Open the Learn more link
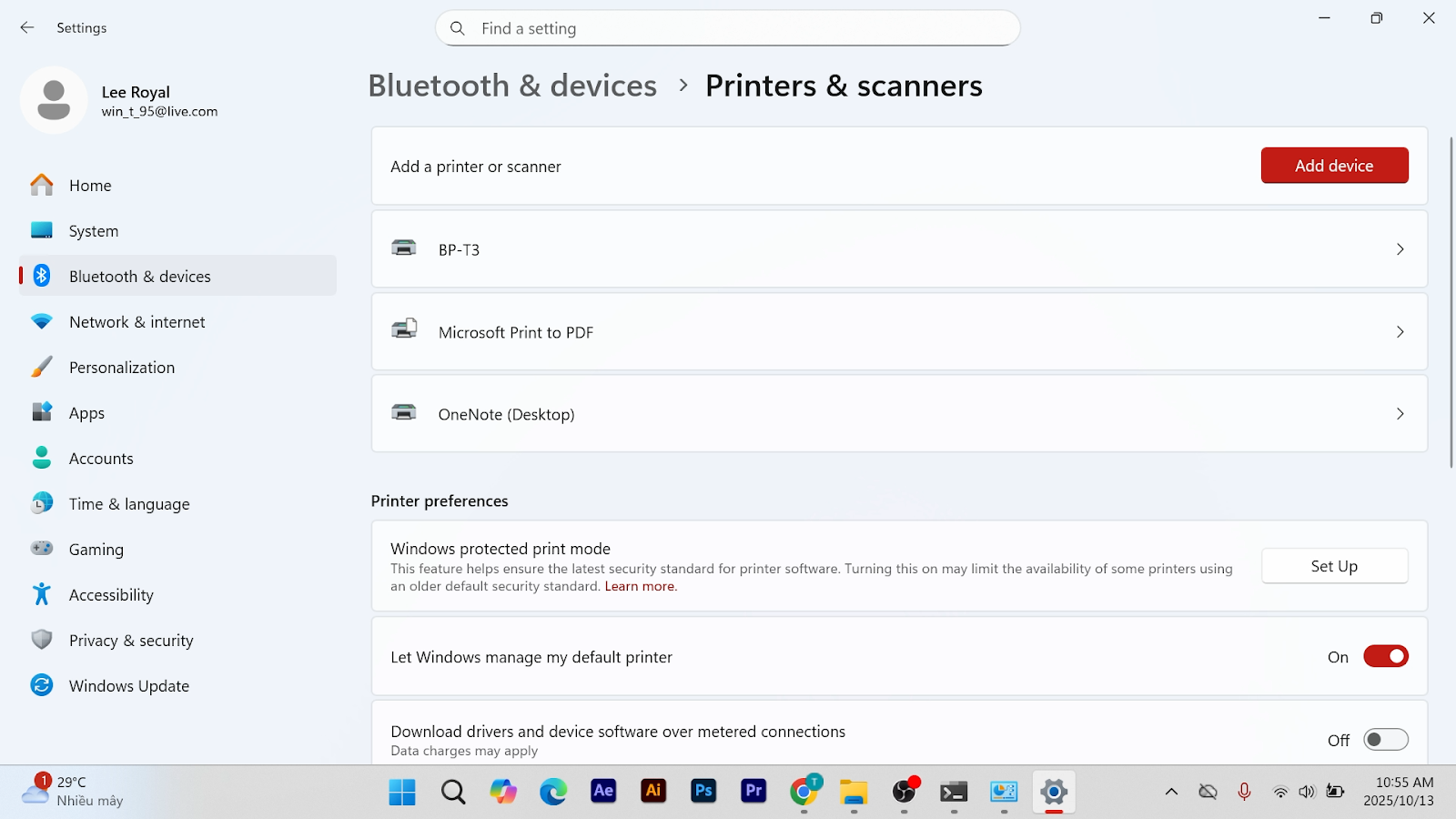The image size is (1456, 819). [x=641, y=587]
